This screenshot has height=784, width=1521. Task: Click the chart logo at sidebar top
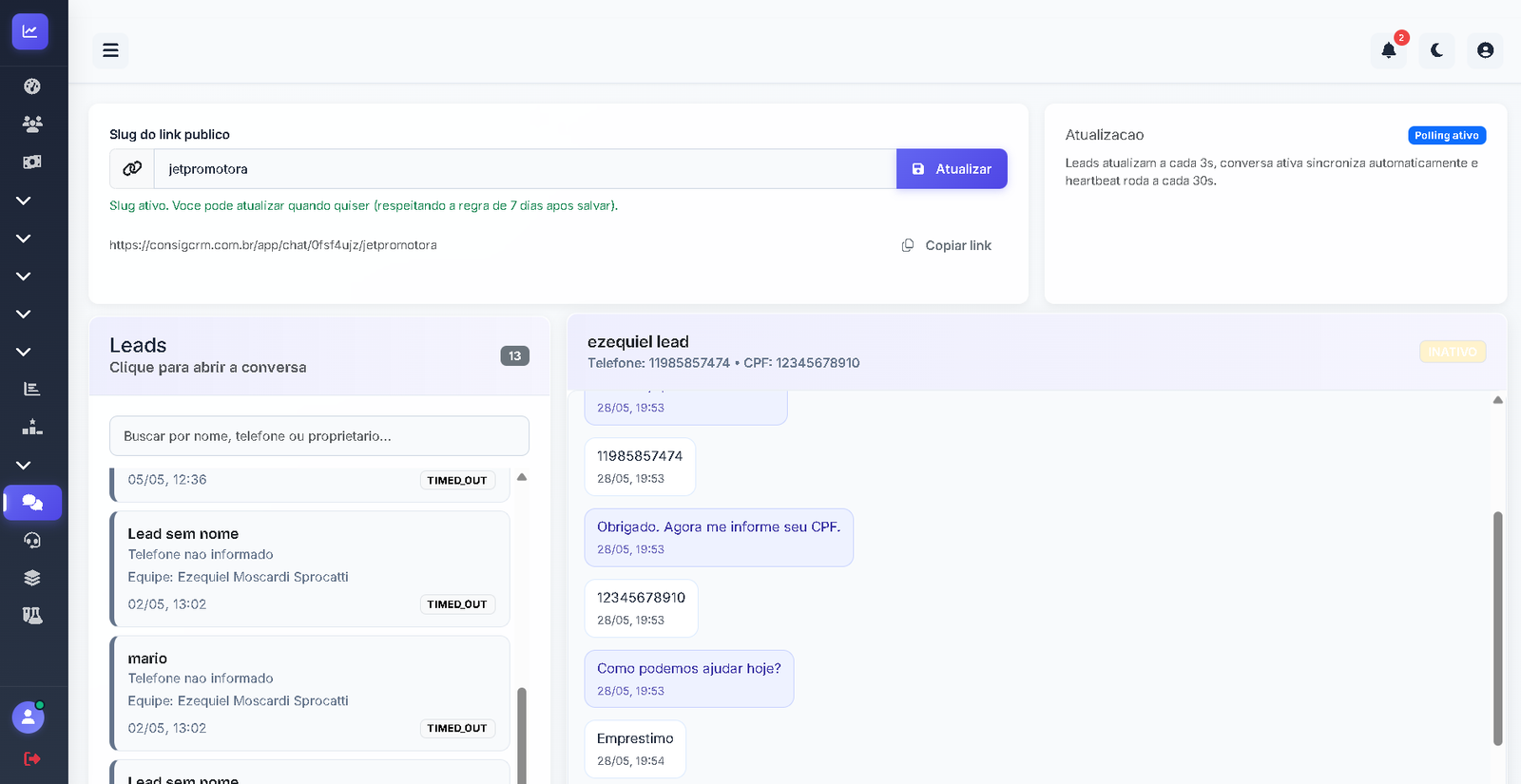30,31
